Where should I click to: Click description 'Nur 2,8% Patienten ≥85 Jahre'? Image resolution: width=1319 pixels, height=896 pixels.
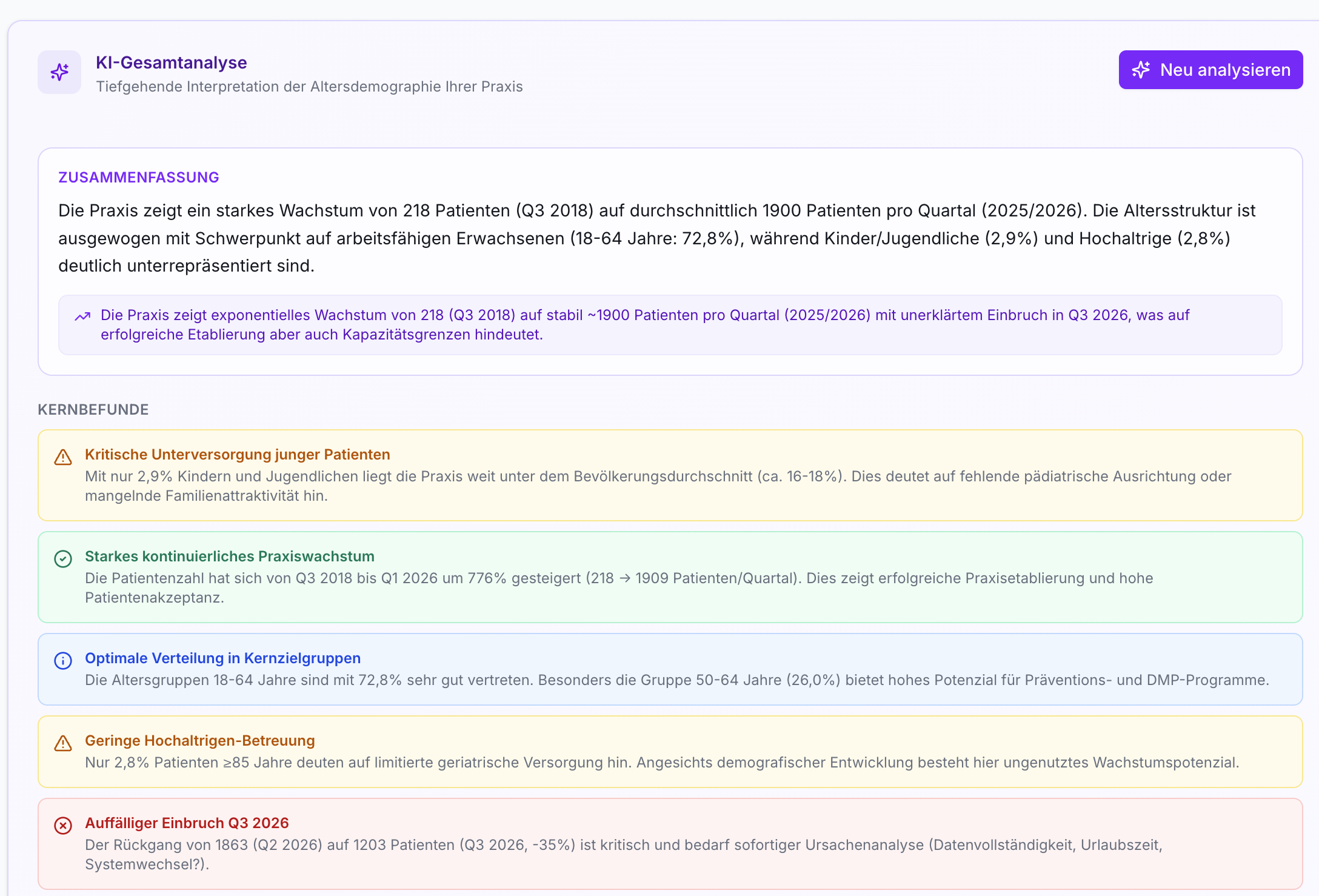click(x=662, y=763)
